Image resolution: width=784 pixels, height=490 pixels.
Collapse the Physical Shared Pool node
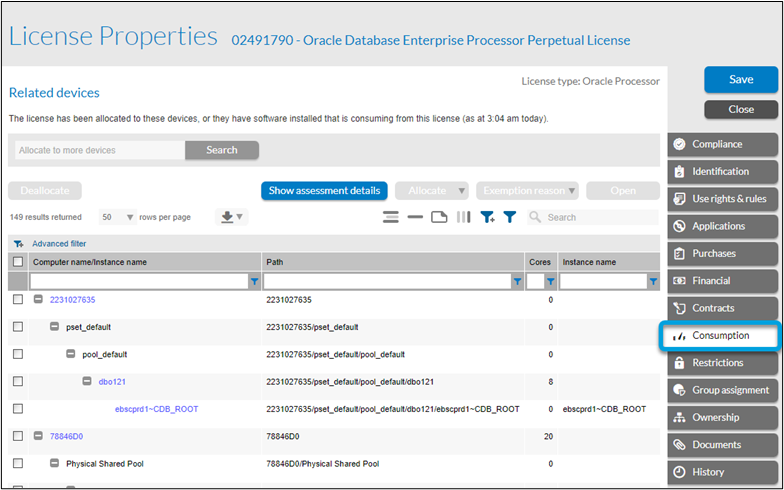click(x=54, y=463)
